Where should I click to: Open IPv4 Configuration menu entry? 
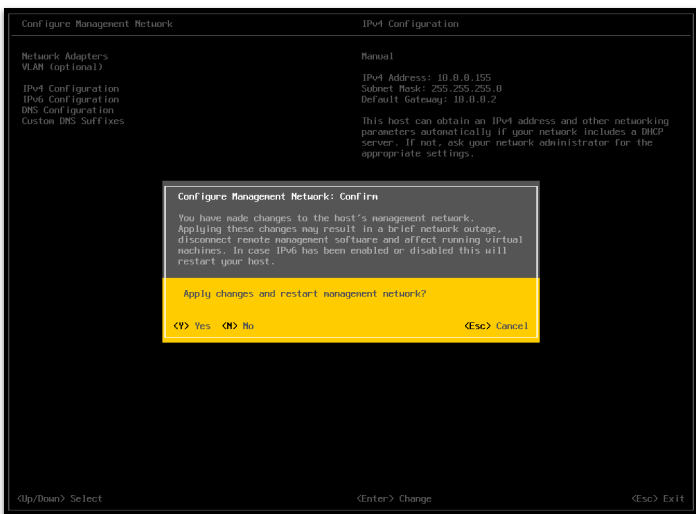pos(71,89)
